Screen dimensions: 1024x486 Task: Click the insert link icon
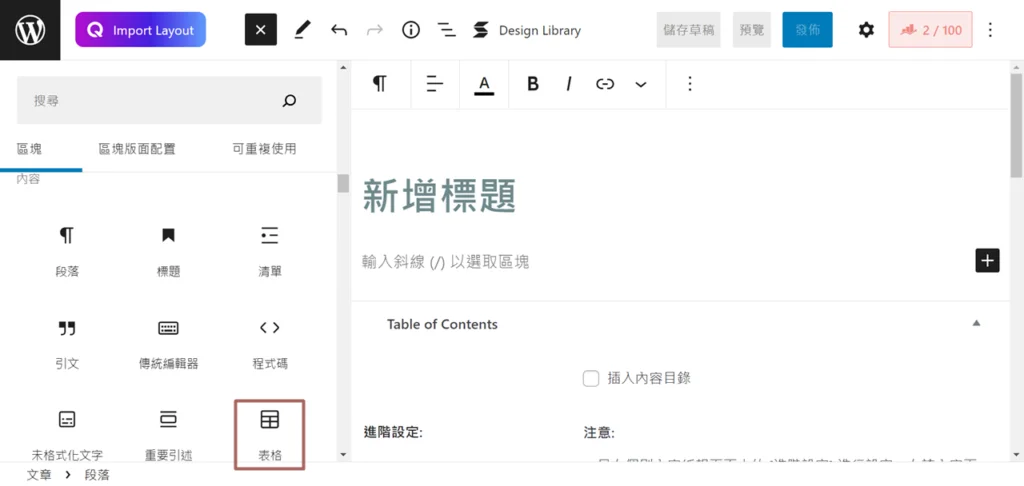click(605, 84)
